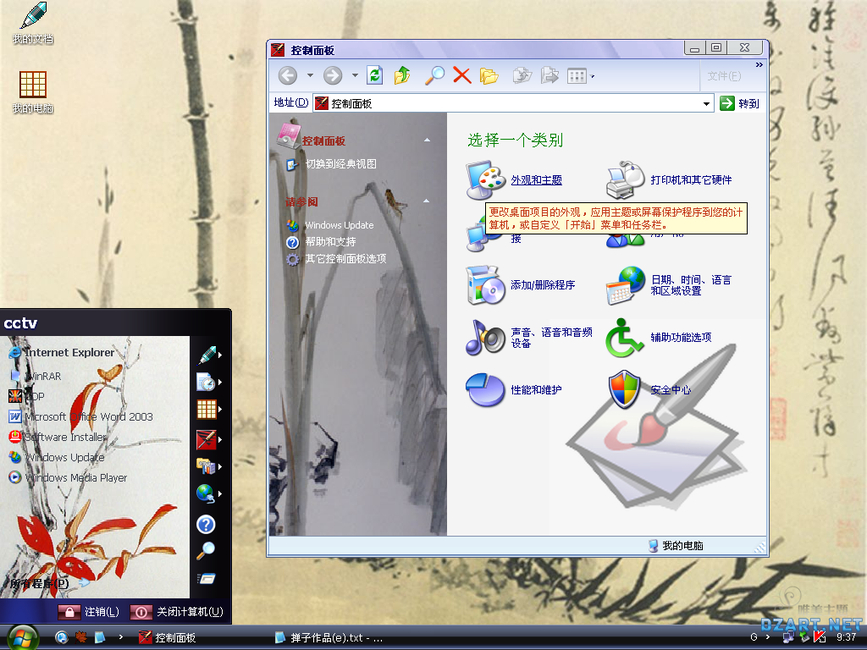Click the Move To toolbar icon
The height and width of the screenshot is (650, 867).
(522, 75)
